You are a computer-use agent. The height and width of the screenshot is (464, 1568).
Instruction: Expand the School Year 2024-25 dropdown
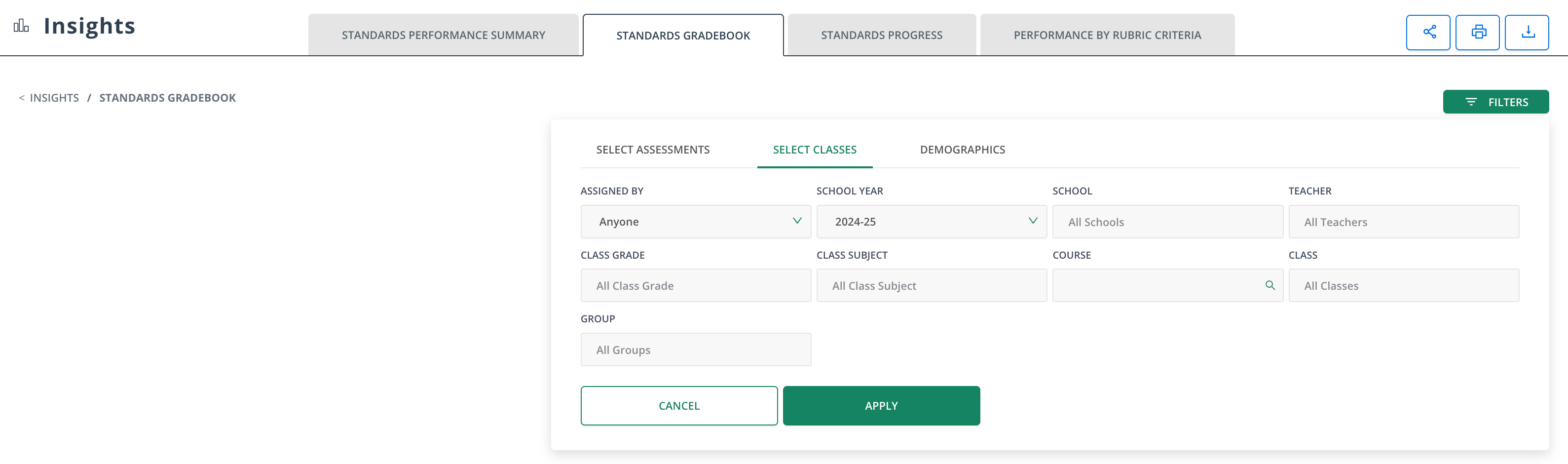click(x=932, y=222)
